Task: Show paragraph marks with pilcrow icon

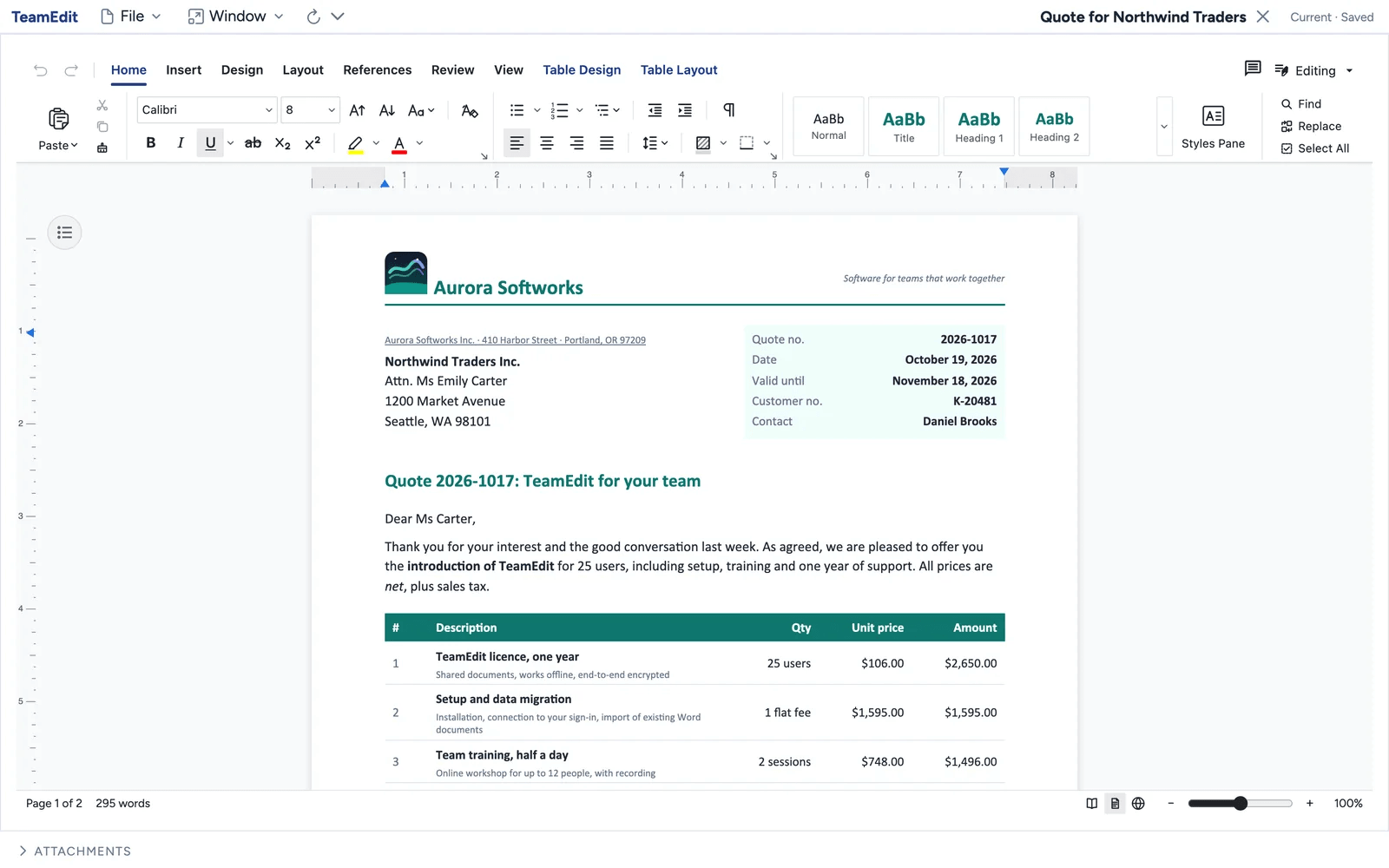Action: pos(729,110)
